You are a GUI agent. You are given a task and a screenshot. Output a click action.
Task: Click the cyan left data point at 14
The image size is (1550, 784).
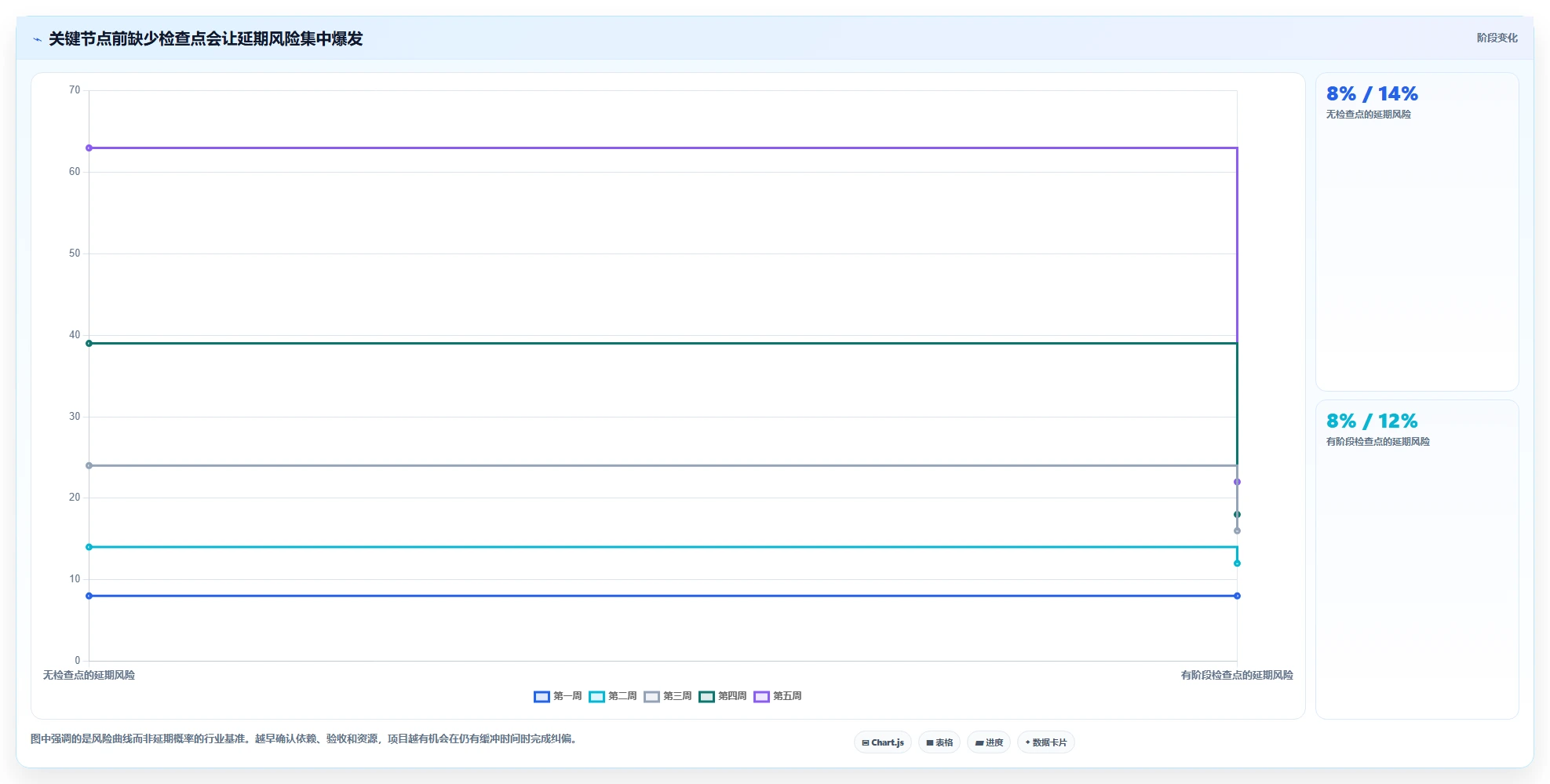coord(89,547)
